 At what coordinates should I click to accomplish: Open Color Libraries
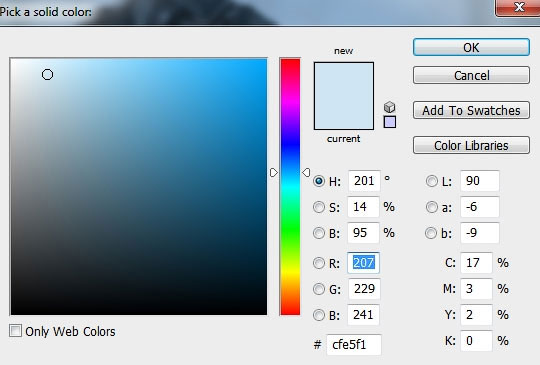click(471, 145)
